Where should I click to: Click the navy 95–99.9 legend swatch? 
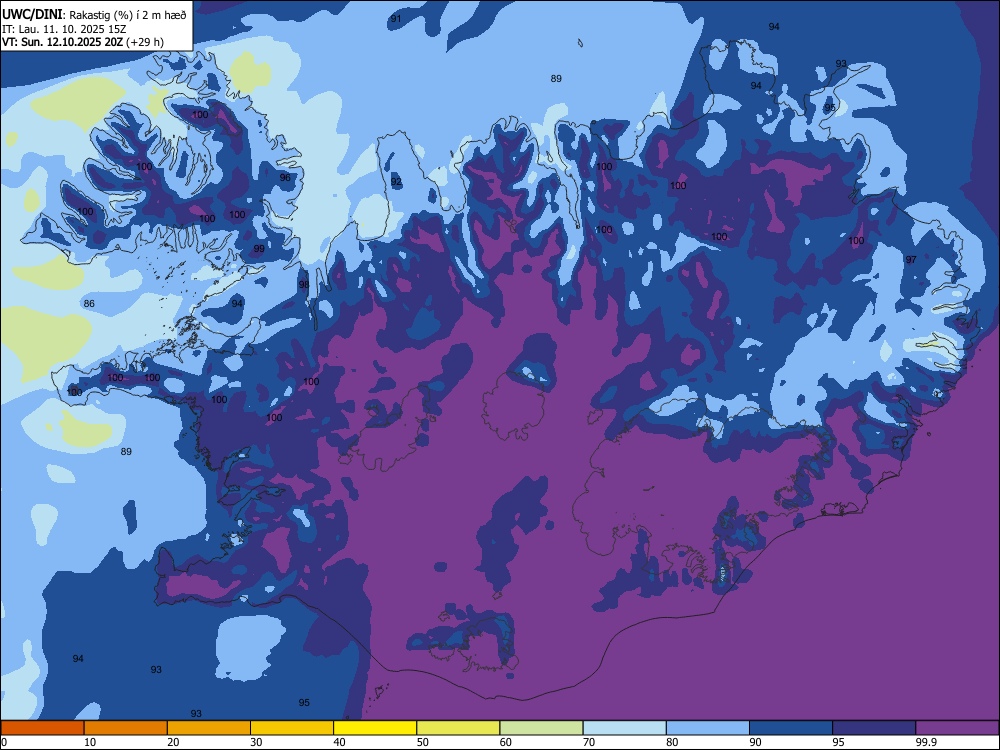point(874,728)
